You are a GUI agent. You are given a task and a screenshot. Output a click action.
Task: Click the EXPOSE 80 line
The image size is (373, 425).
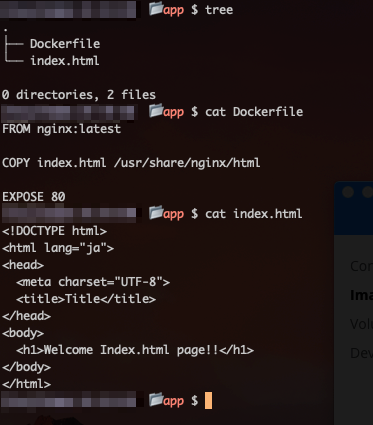coord(34,197)
